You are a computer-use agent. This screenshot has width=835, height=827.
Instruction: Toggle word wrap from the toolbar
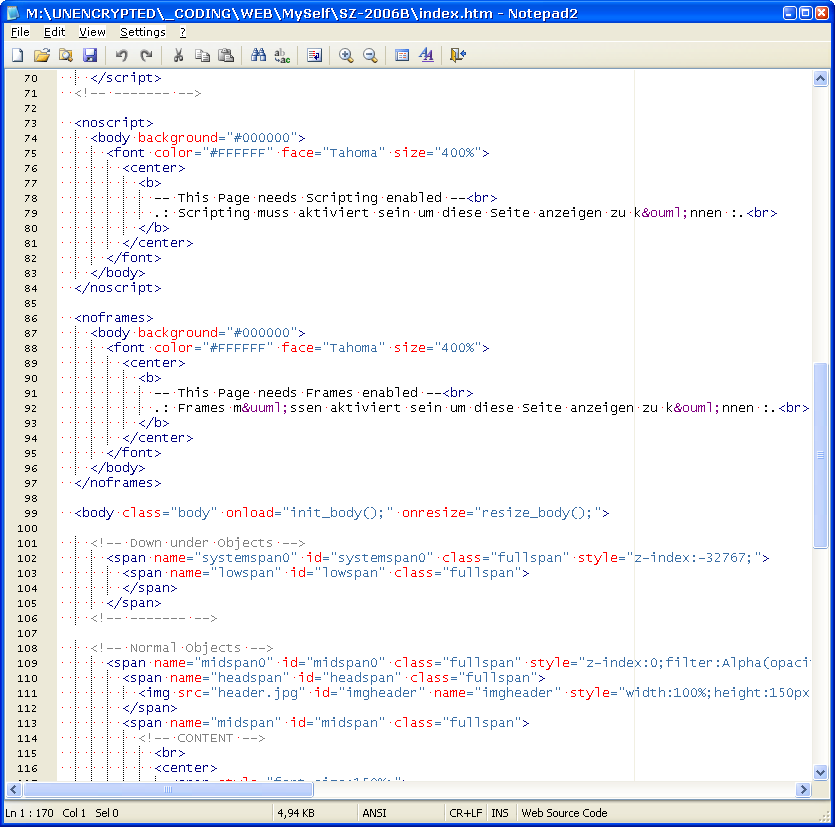pyautogui.click(x=314, y=55)
